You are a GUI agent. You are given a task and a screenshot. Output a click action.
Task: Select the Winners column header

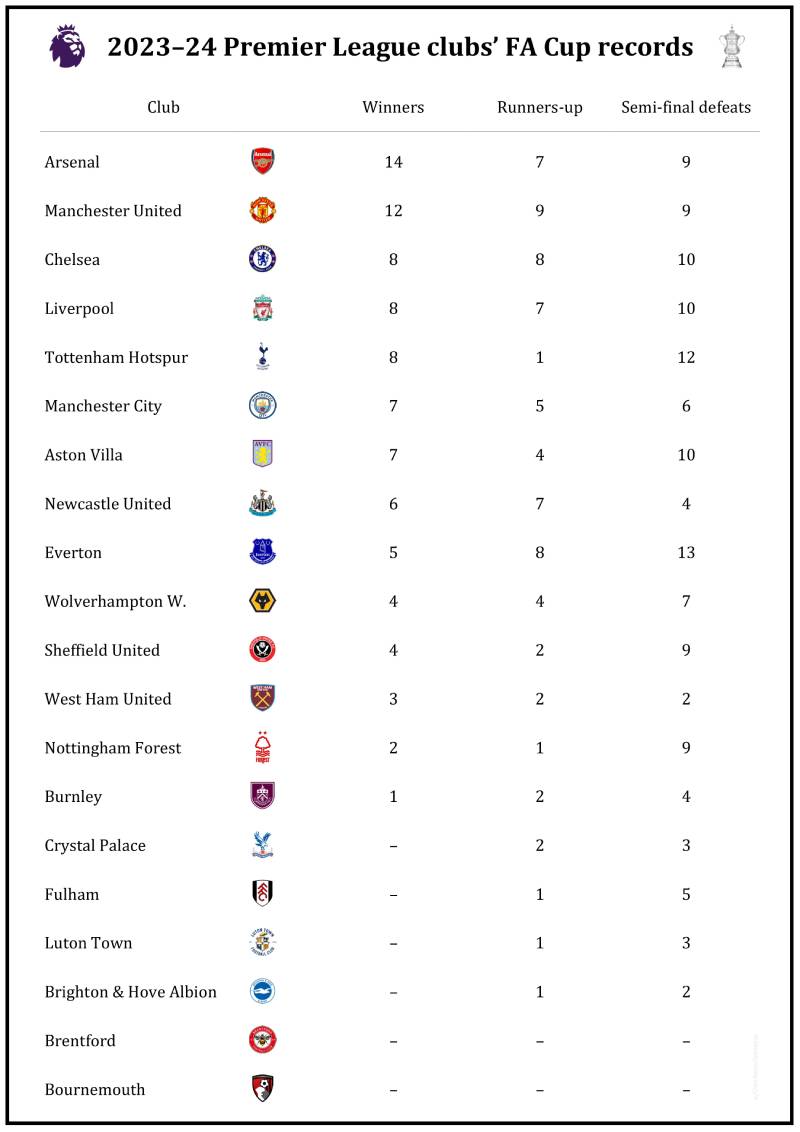(x=393, y=107)
